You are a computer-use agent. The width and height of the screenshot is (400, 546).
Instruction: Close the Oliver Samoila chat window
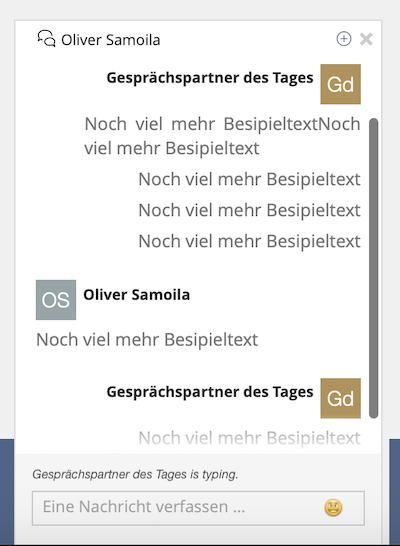click(366, 39)
